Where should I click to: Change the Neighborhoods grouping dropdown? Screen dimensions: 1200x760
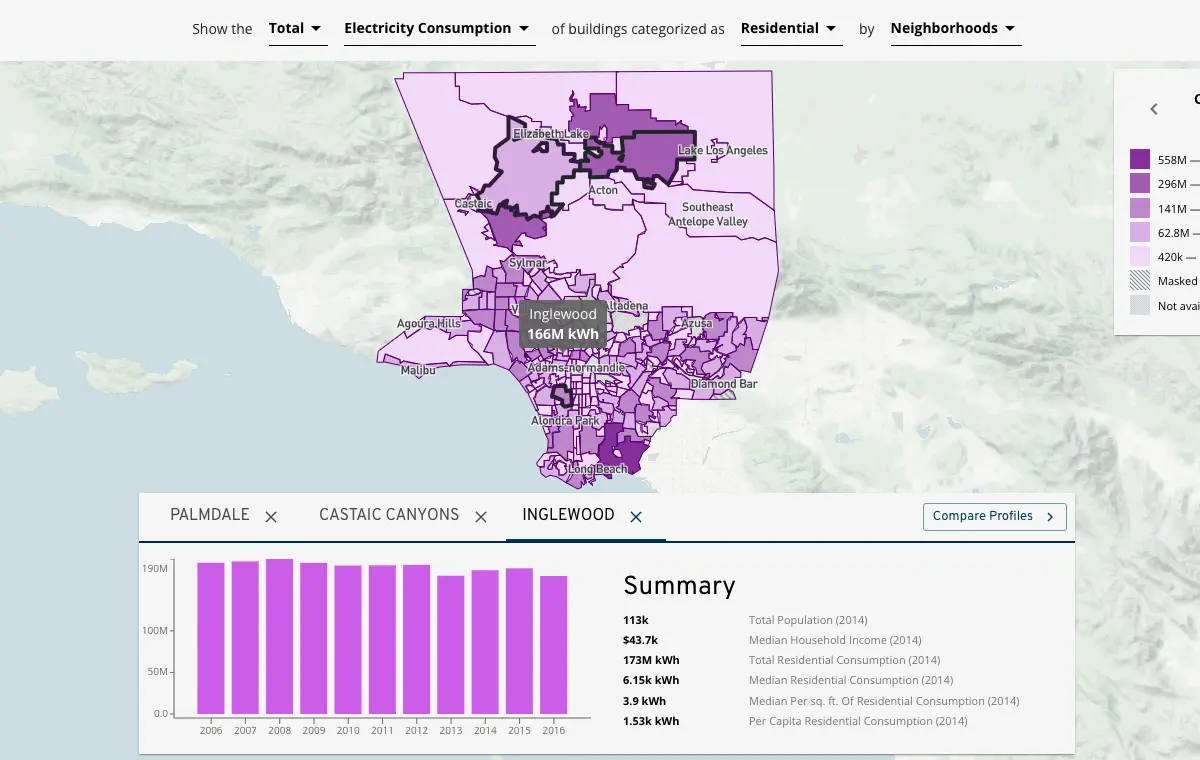pos(954,29)
